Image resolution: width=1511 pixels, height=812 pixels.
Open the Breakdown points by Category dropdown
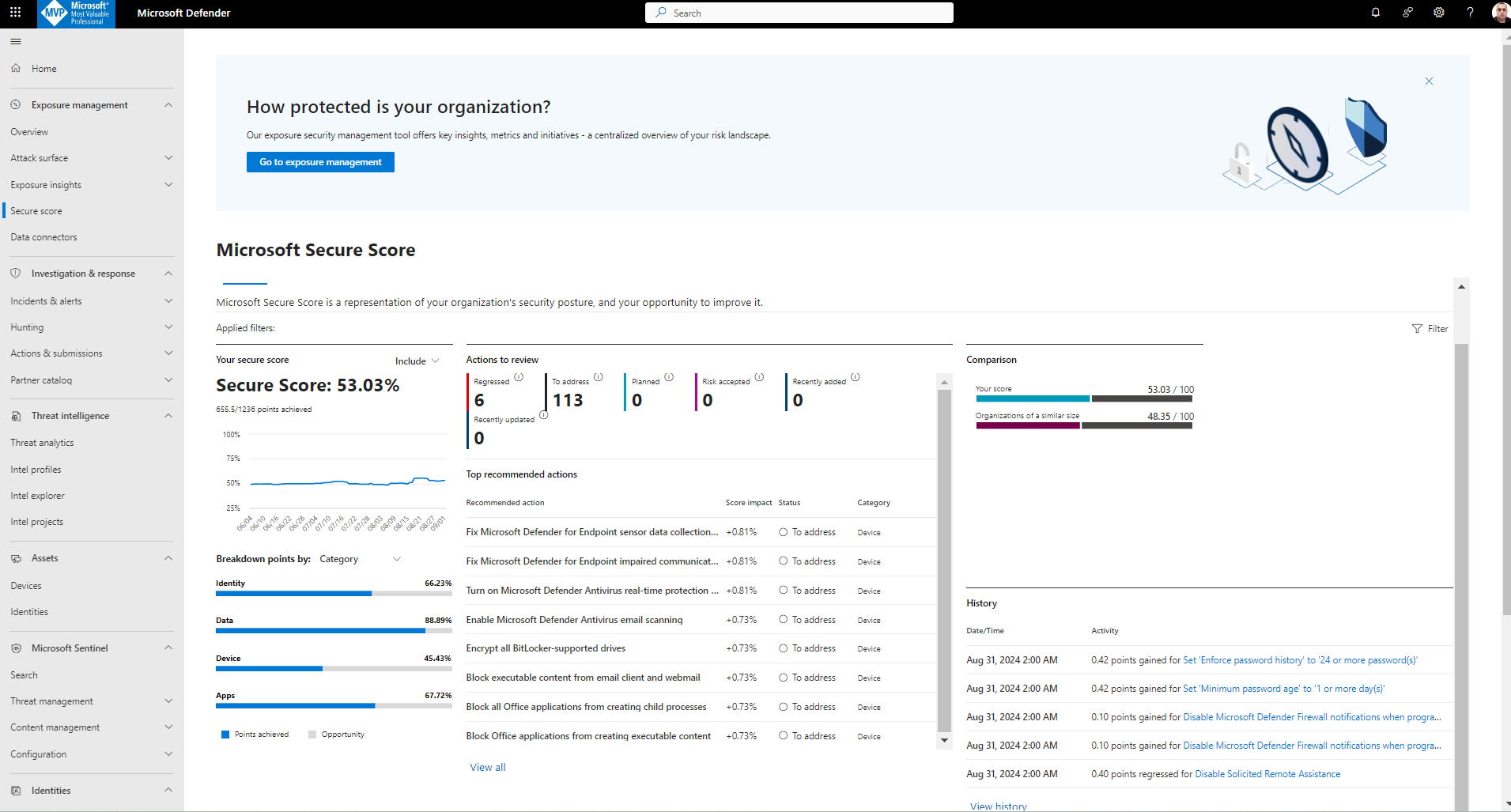(x=360, y=559)
